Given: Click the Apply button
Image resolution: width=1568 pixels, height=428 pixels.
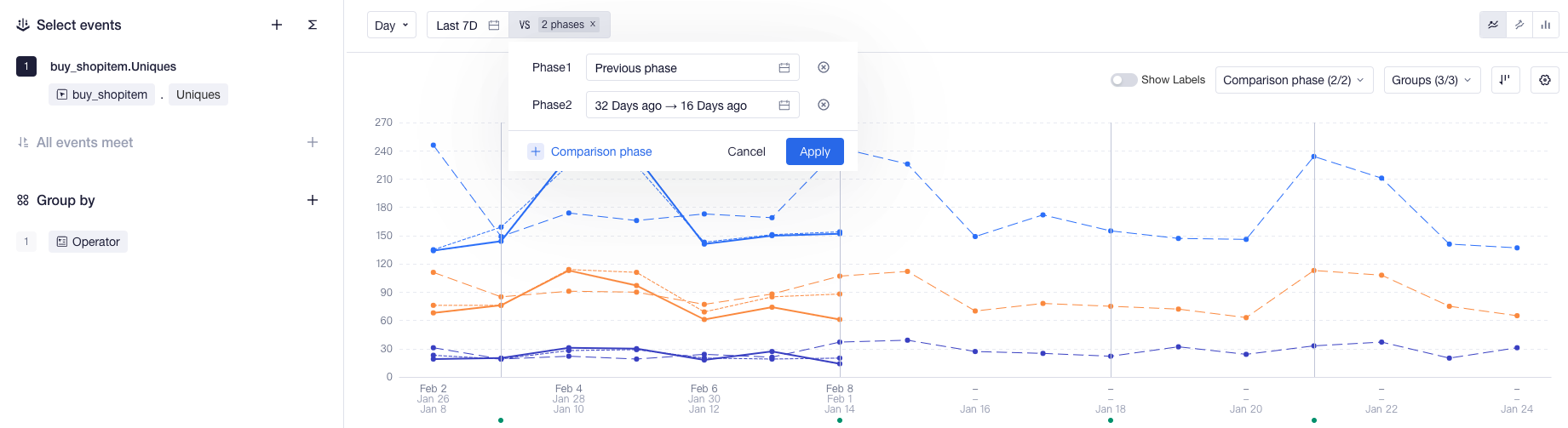Looking at the screenshot, I should pos(814,151).
